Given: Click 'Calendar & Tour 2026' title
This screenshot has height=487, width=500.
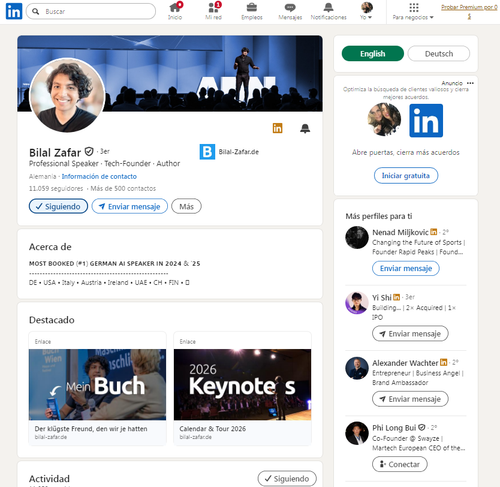Looking at the screenshot, I should coord(213,429).
